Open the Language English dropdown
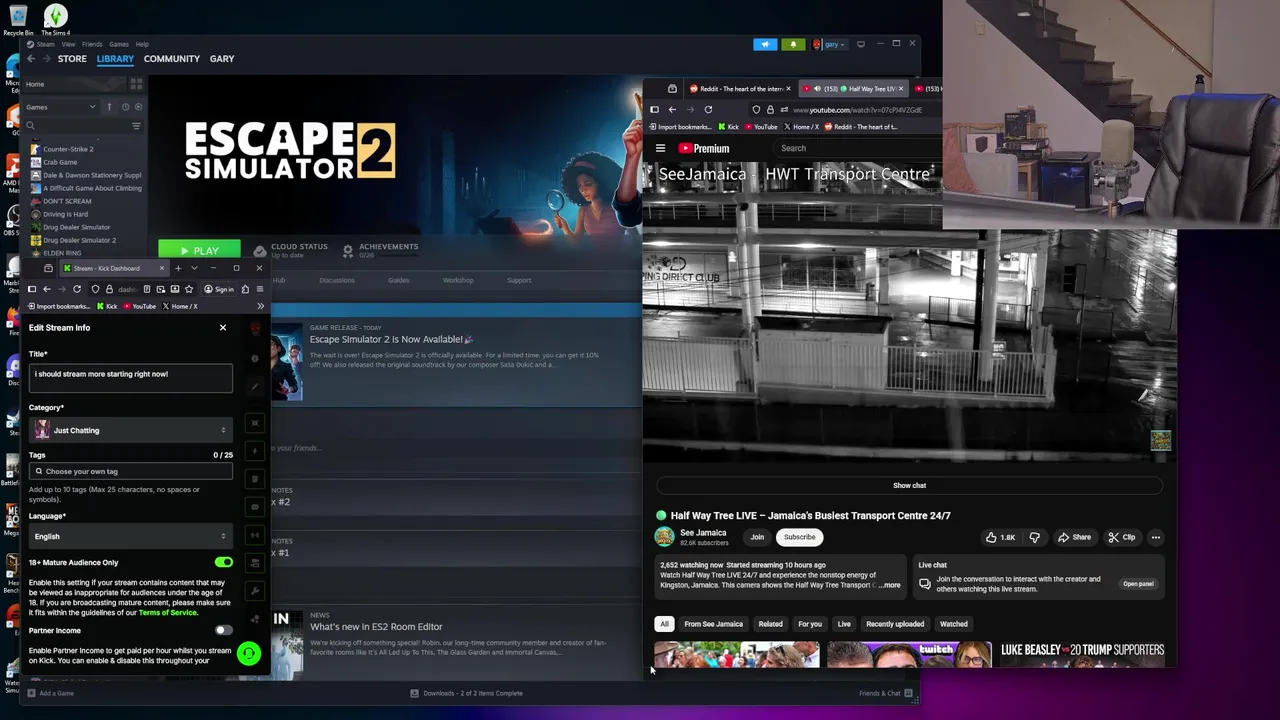 [x=131, y=536]
